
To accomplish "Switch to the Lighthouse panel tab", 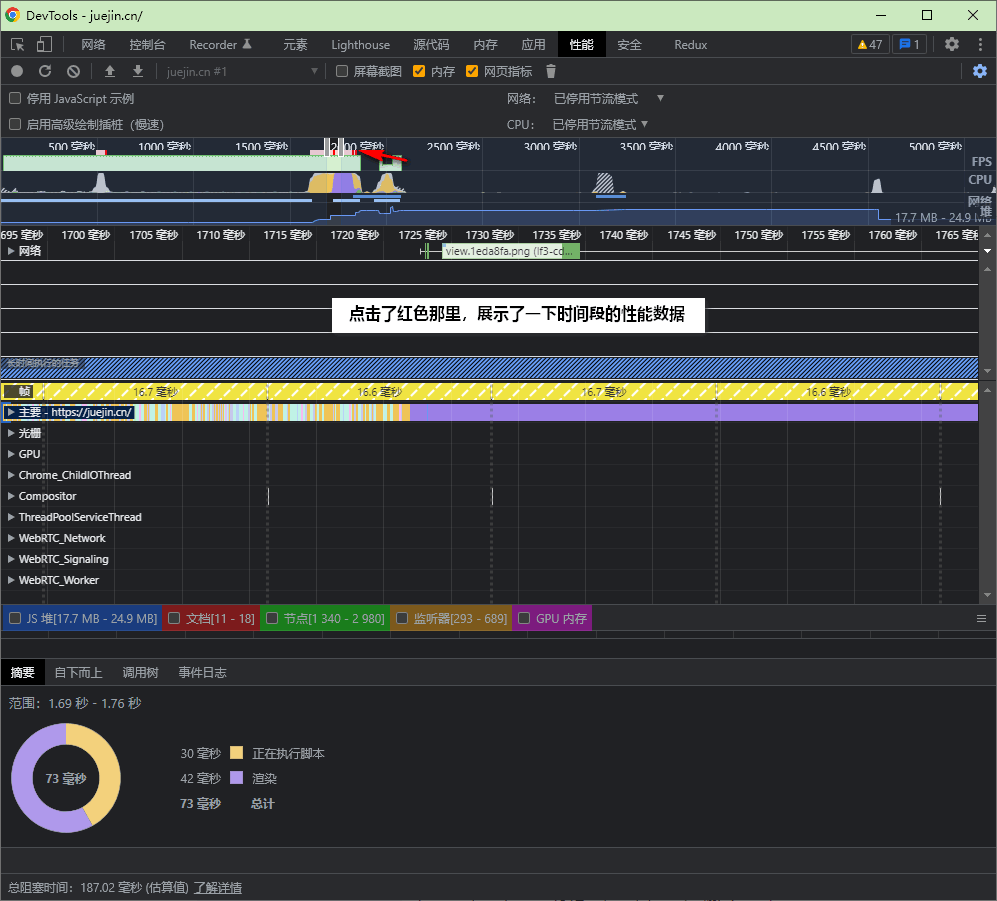I will [360, 45].
